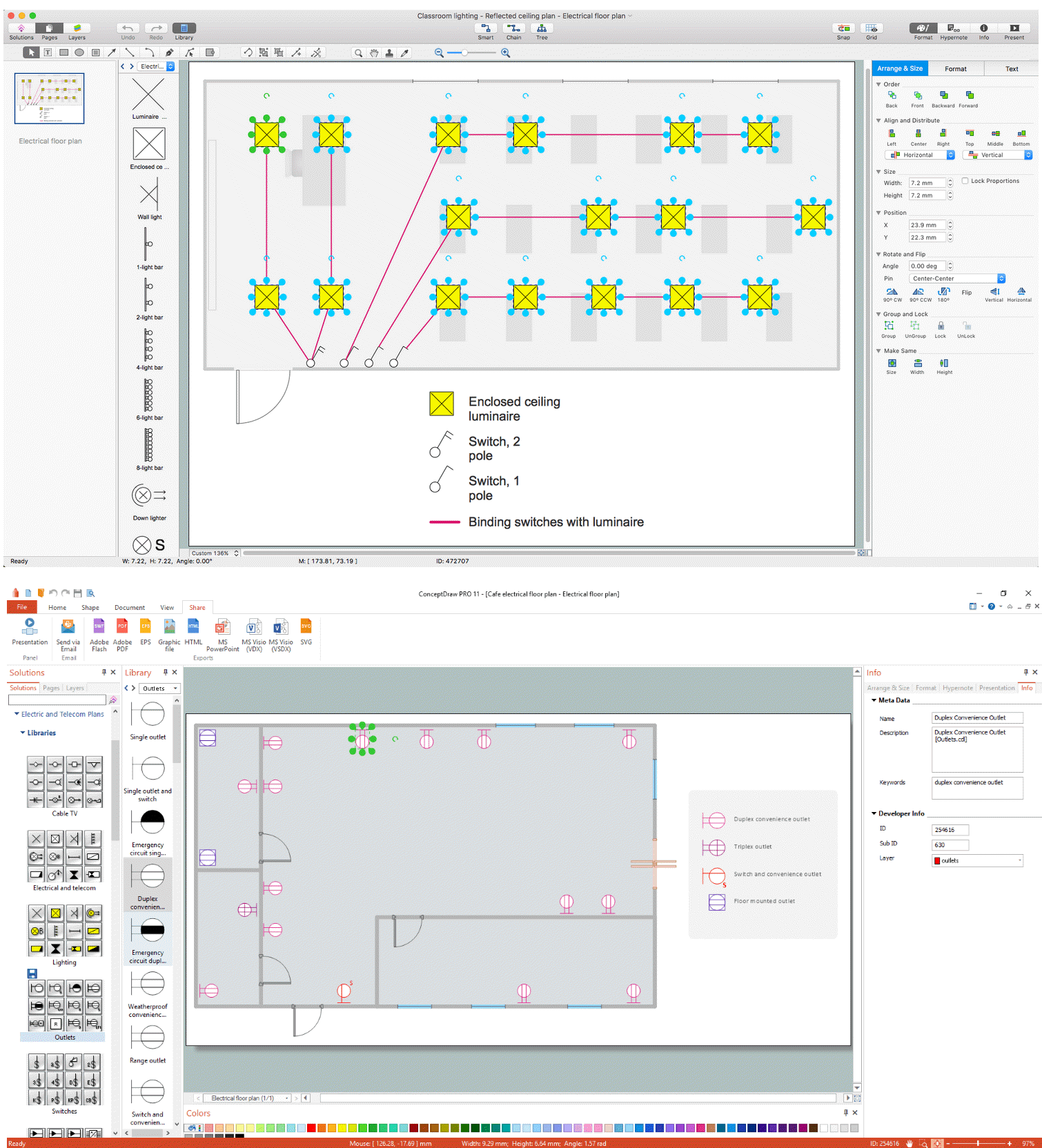Viewport: 1042px width, 1148px height.
Task: Switch to the Format tab
Action: coord(955,69)
